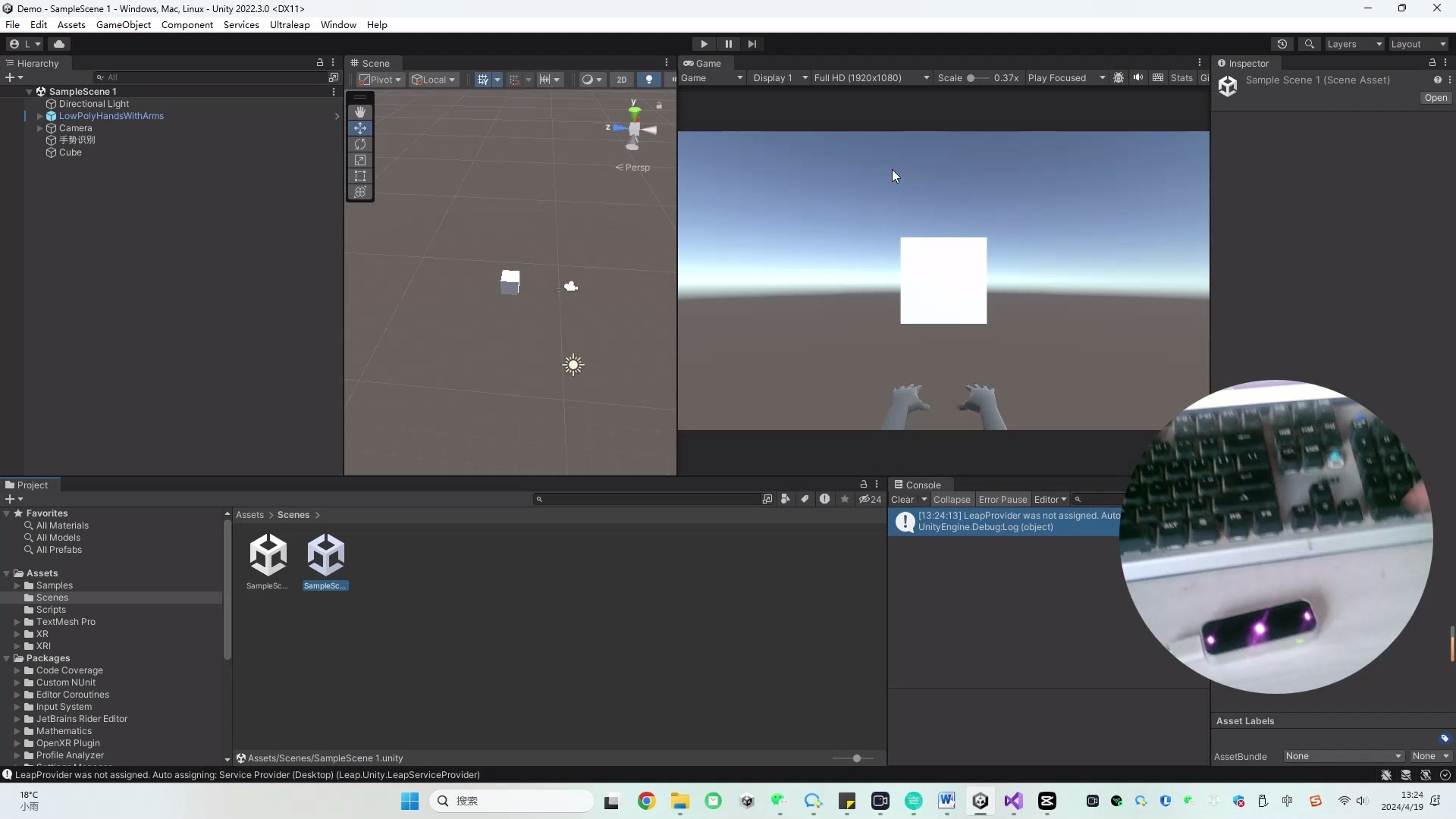Enable Collapse in the Console
The width and height of the screenshot is (1456, 819).
pyautogui.click(x=952, y=499)
